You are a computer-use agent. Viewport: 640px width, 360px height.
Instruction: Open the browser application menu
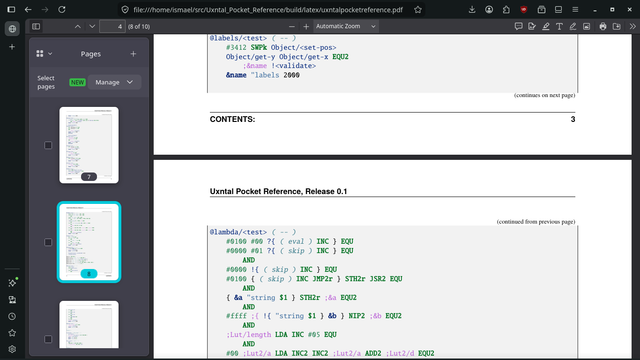coord(575,9)
